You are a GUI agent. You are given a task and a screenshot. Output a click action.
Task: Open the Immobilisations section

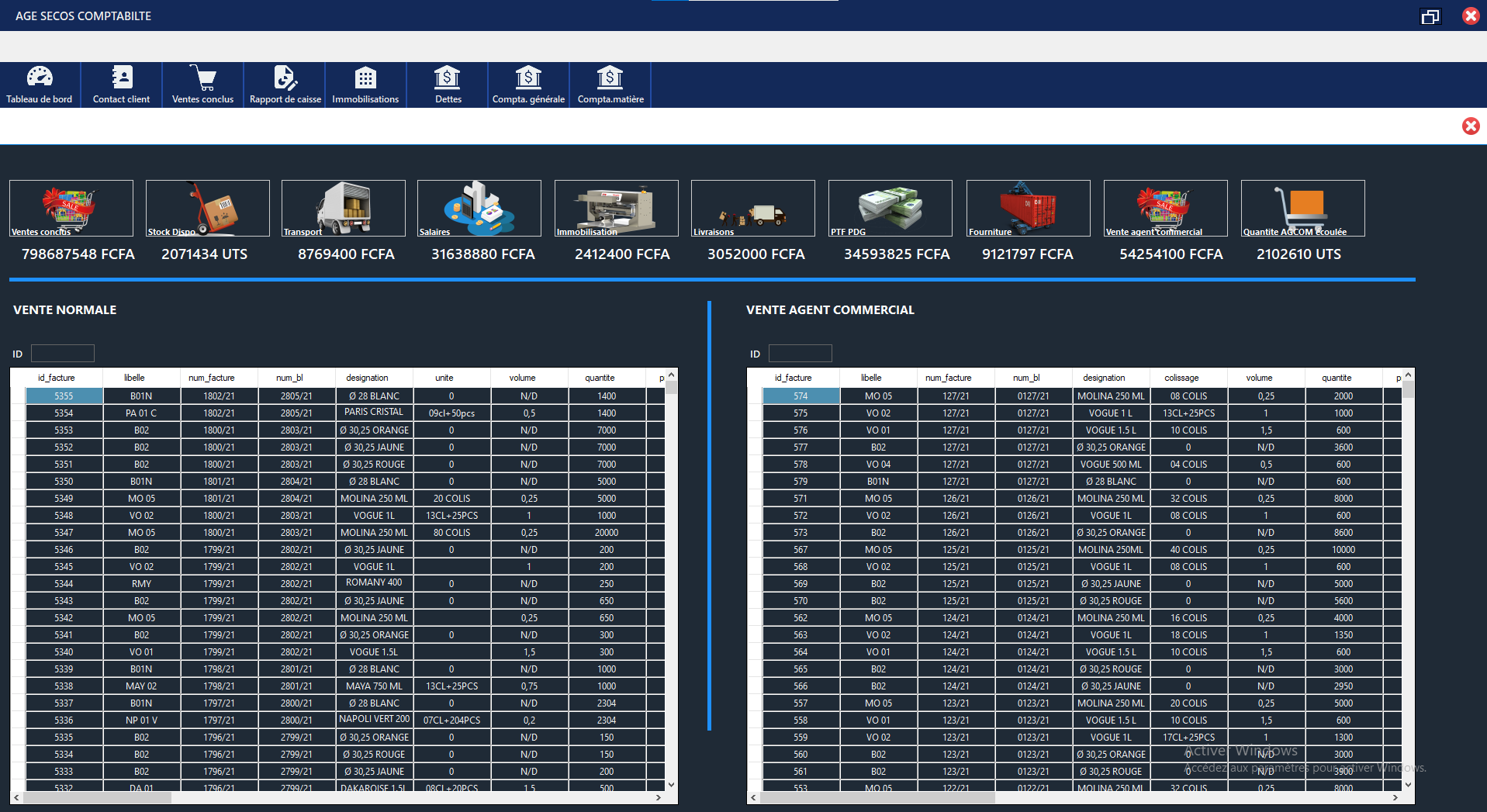(365, 85)
